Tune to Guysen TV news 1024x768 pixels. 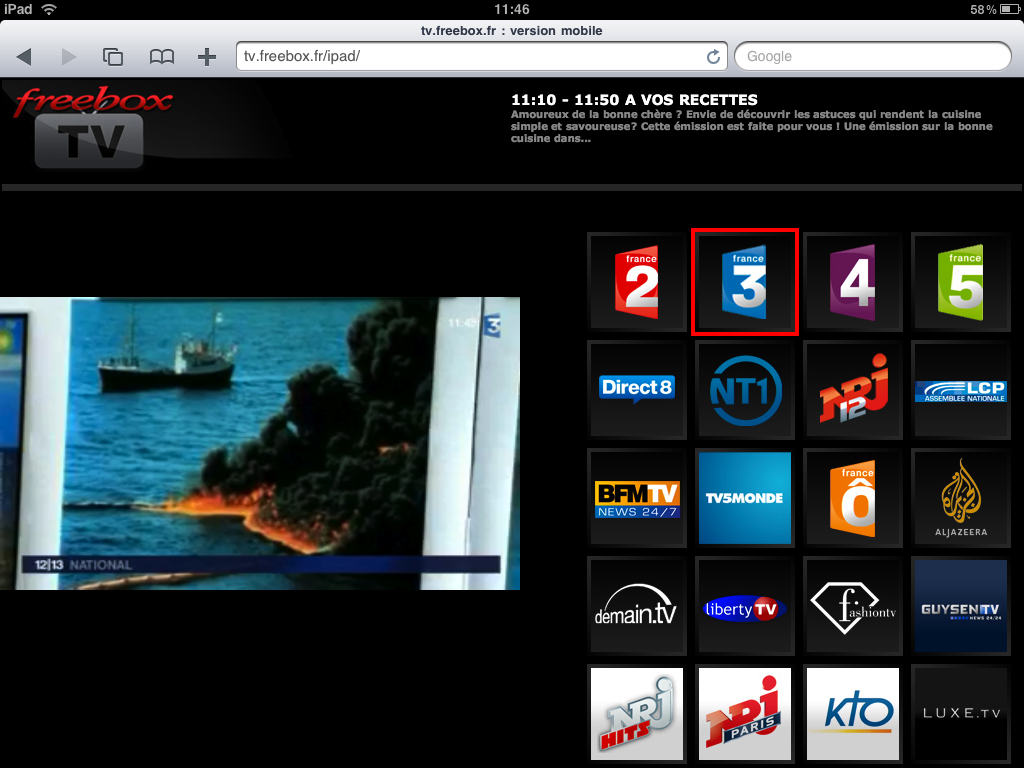pyautogui.click(x=961, y=606)
